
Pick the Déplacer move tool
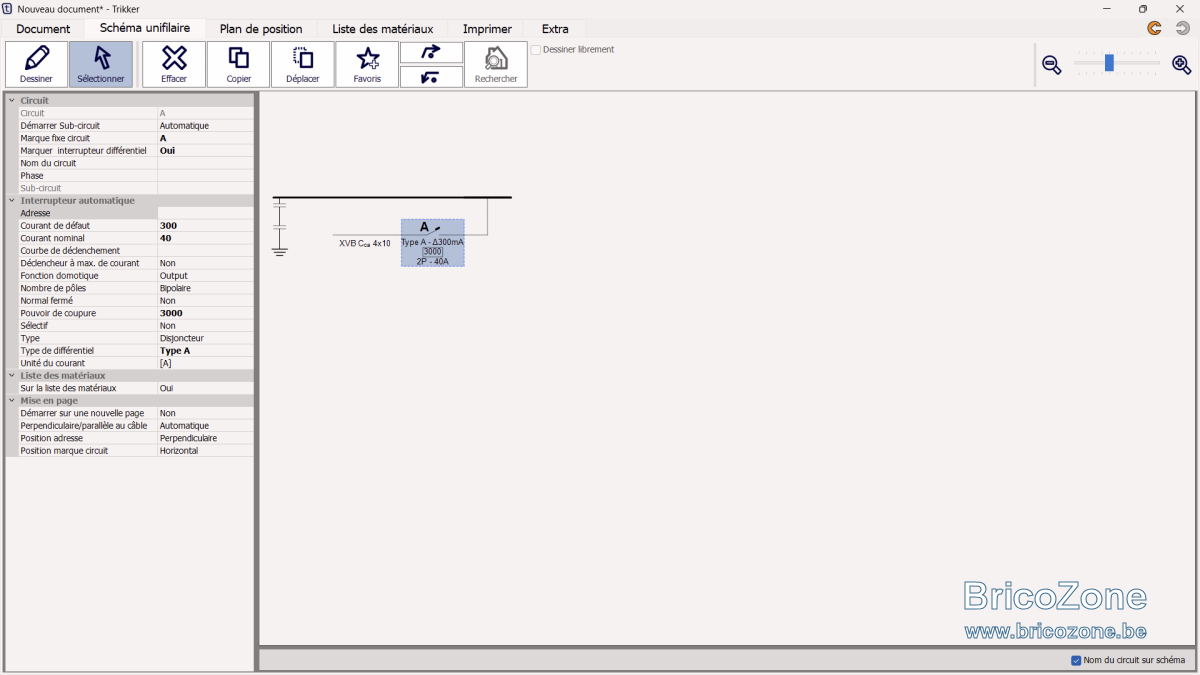click(303, 64)
